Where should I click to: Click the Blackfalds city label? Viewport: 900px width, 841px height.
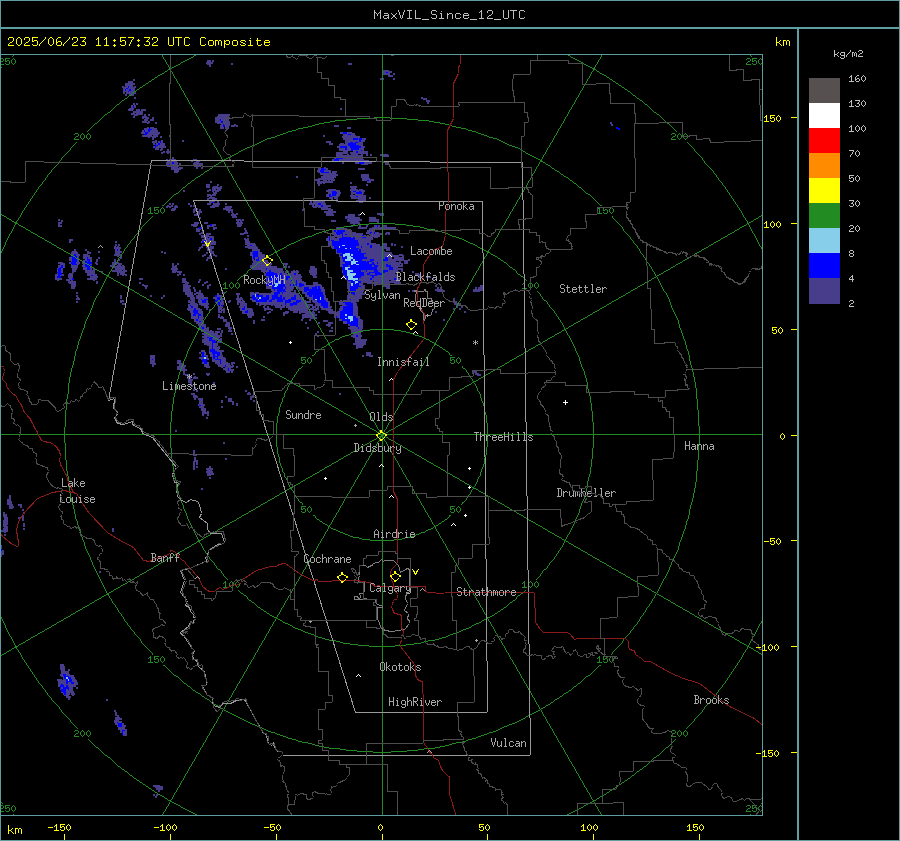coord(425,277)
